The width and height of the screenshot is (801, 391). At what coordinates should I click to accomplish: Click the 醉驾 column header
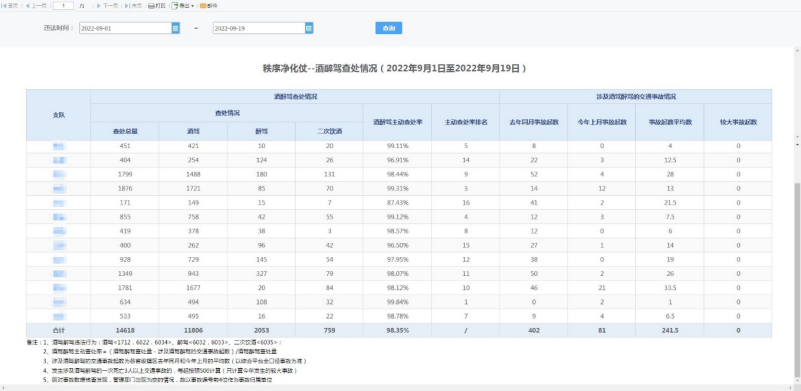point(261,131)
